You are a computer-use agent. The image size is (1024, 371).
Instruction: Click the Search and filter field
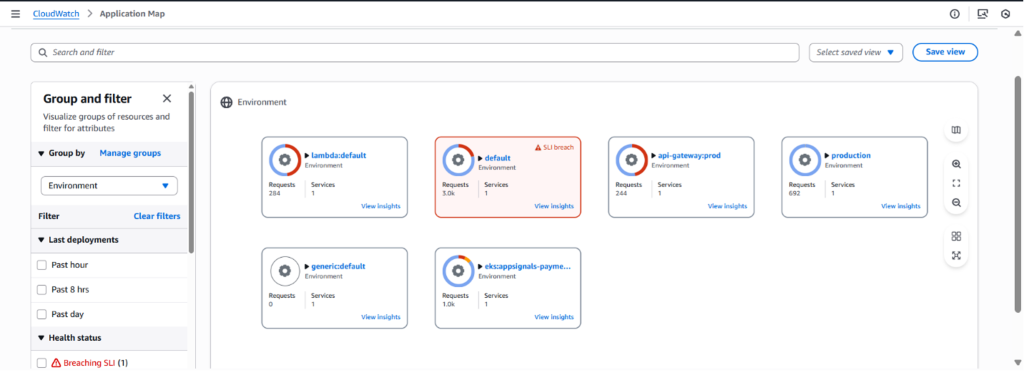coord(415,52)
